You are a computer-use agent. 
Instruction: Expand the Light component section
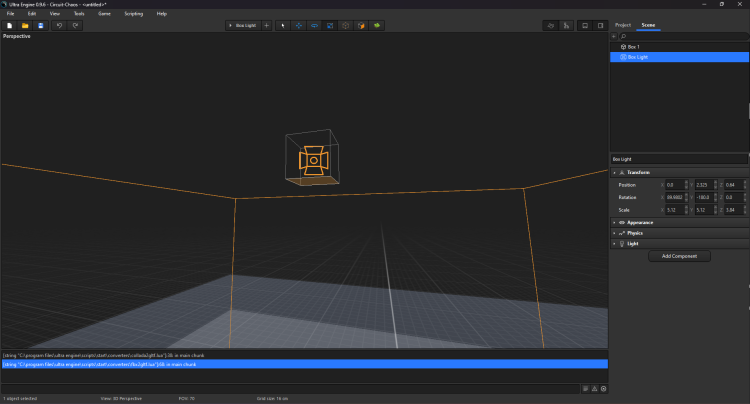point(631,243)
